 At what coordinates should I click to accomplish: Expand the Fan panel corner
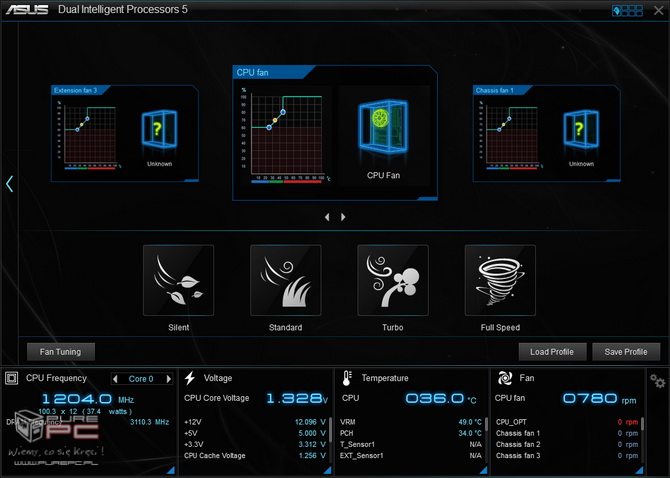tap(639, 470)
